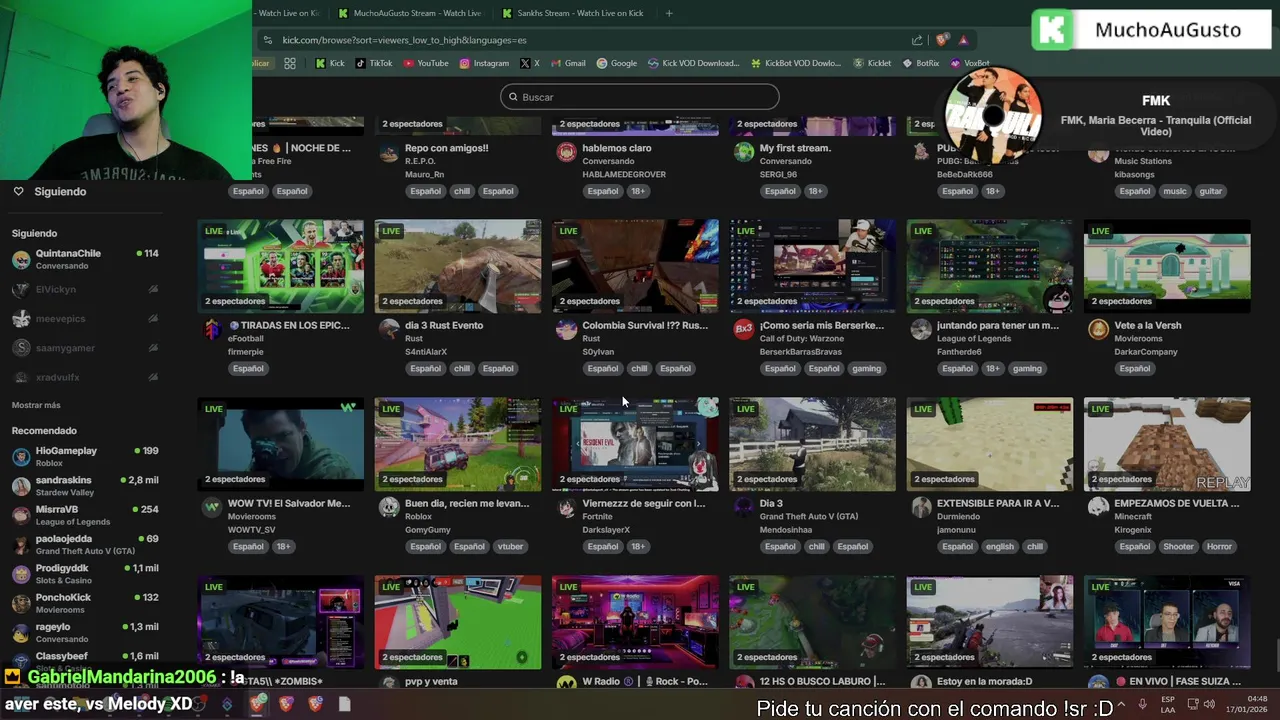
Task: Click english tag under jamonunu stream
Action: tap(999, 547)
